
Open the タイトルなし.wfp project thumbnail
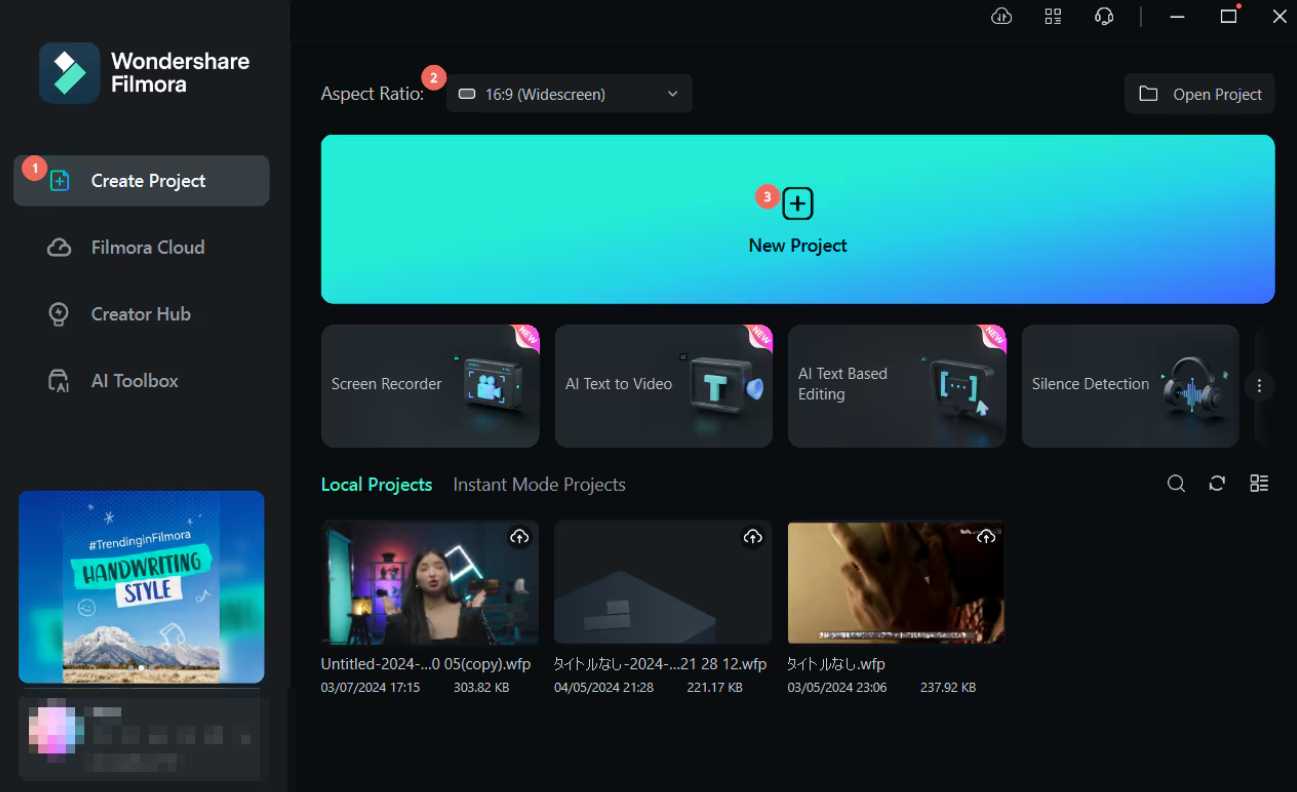(896, 582)
